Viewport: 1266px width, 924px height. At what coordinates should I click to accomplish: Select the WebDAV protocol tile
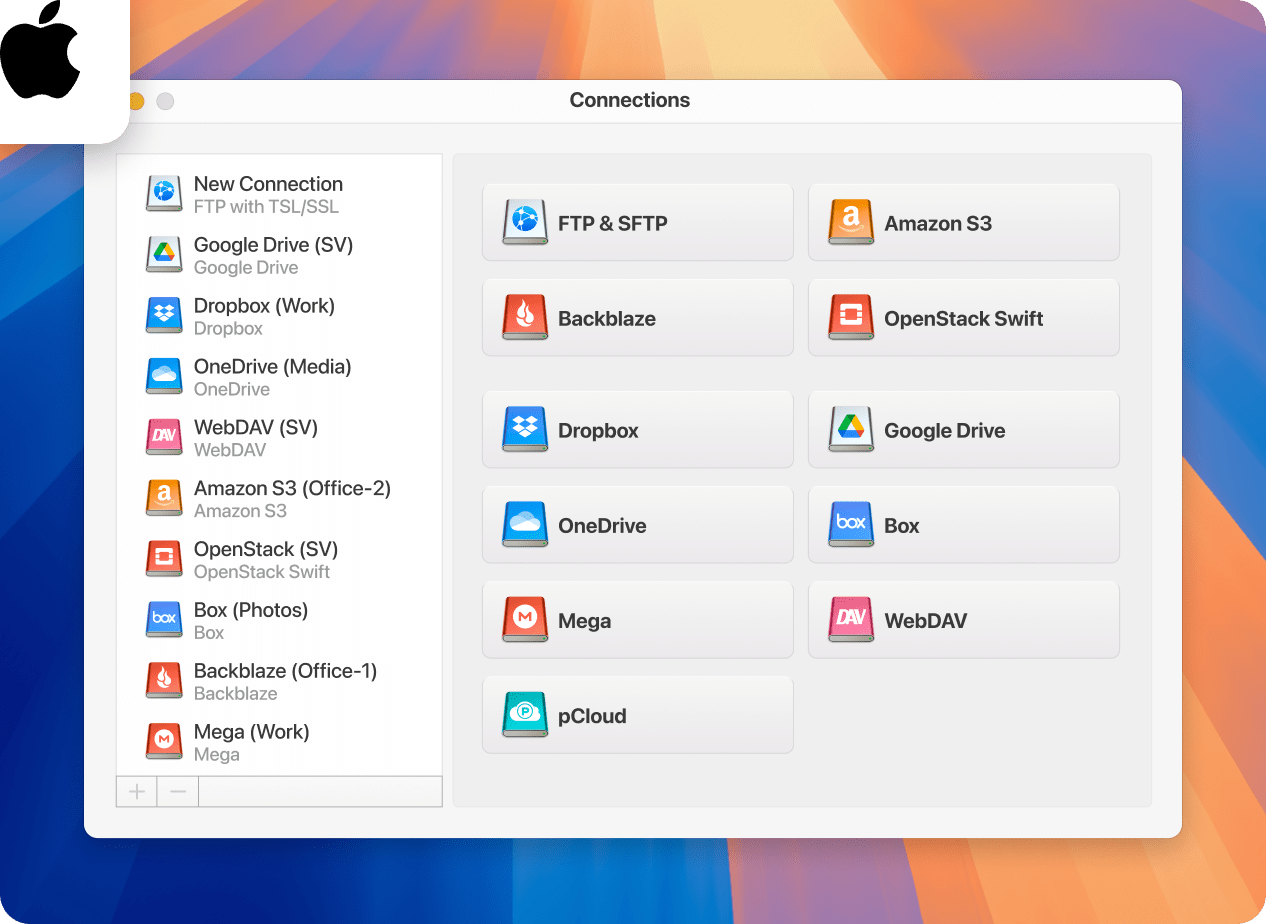pos(963,620)
